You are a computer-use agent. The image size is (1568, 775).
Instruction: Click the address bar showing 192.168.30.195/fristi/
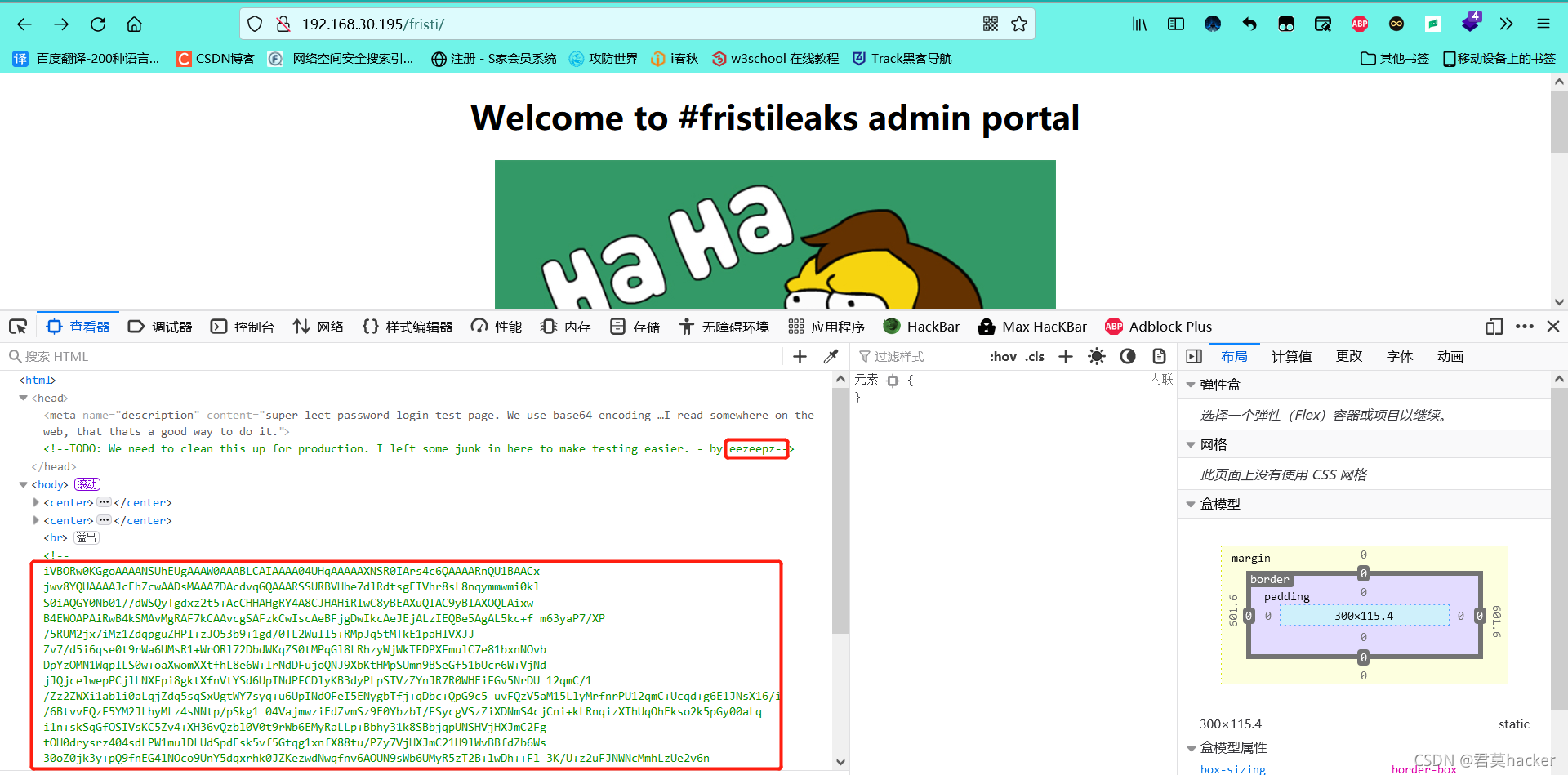coord(637,24)
